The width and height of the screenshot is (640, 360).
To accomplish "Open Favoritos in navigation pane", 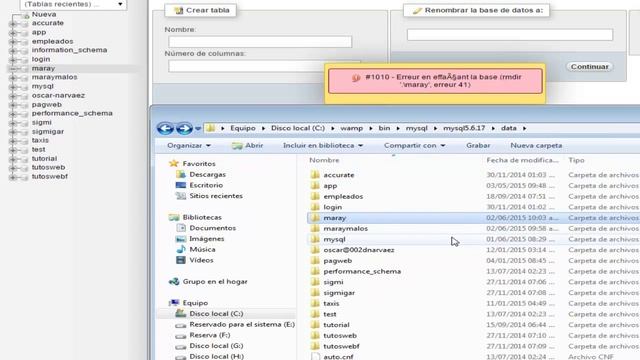I will pos(199,164).
